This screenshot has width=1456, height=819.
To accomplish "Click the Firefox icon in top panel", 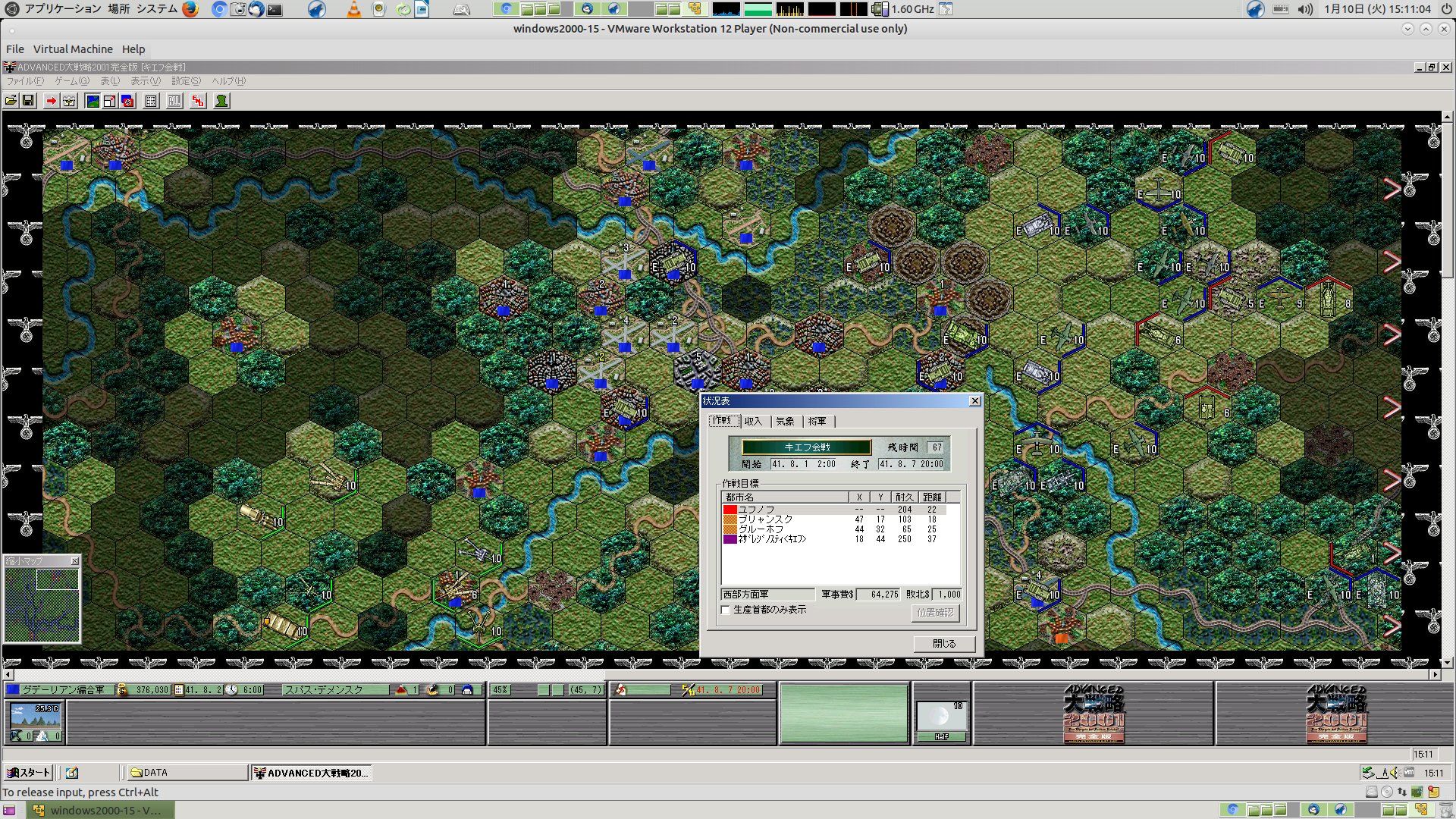I will pos(190,9).
